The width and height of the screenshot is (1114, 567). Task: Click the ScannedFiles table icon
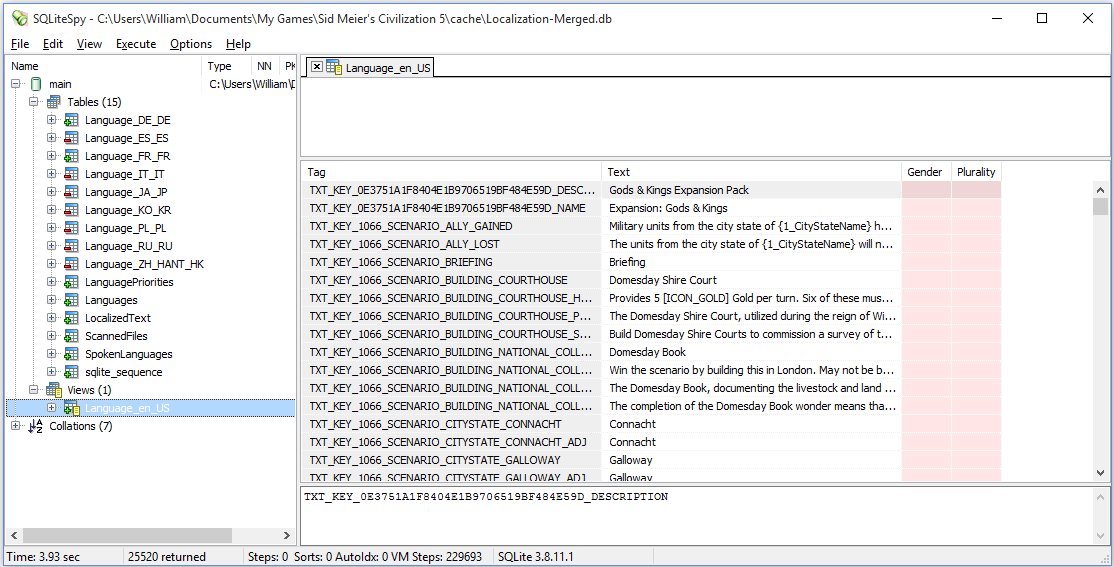pyautogui.click(x=71, y=336)
